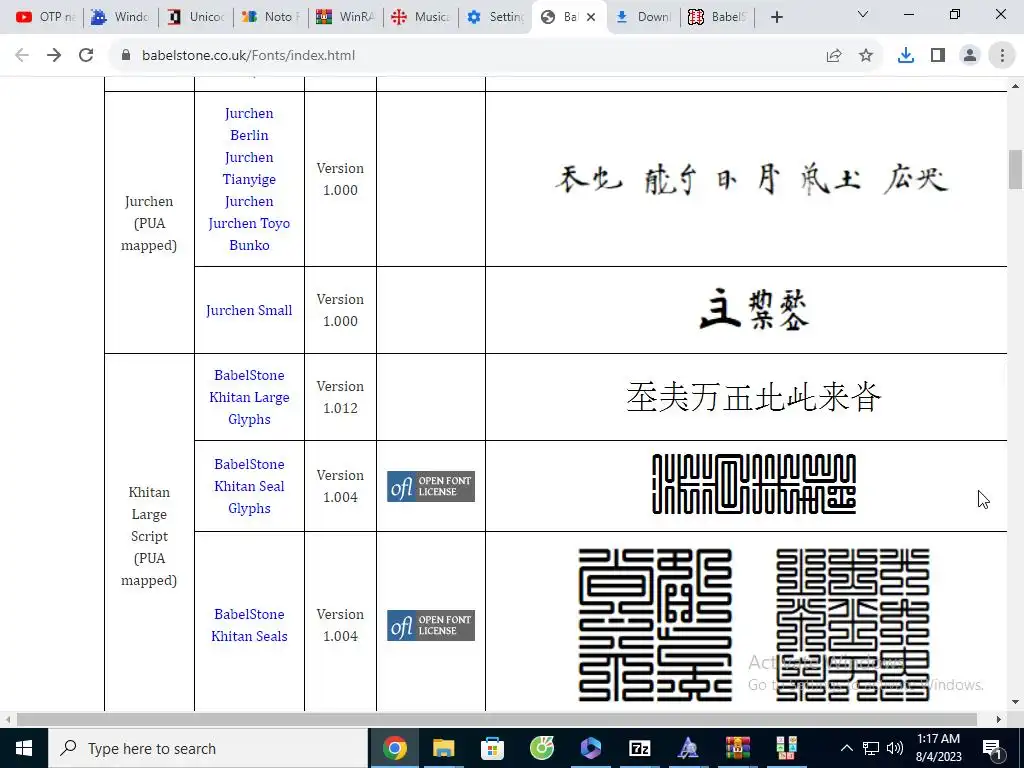Open BabelStone Khitan Large Glyphs link

[x=249, y=397]
